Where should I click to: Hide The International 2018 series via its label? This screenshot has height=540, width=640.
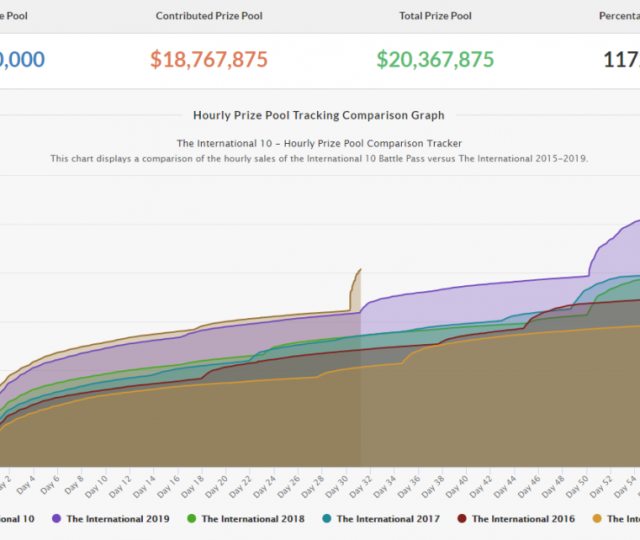click(x=255, y=519)
